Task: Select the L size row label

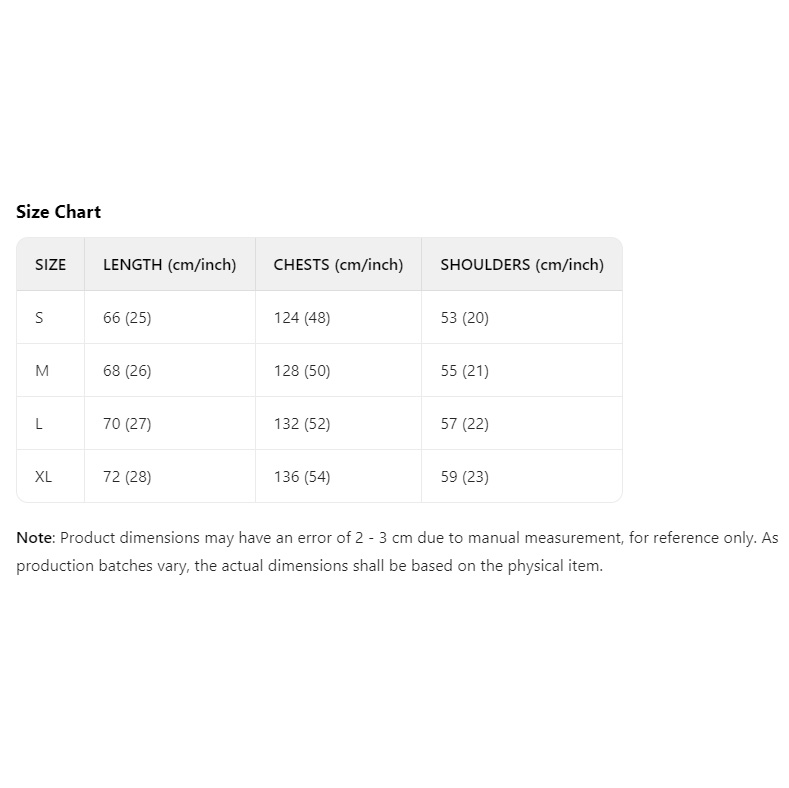Action: pyautogui.click(x=39, y=424)
